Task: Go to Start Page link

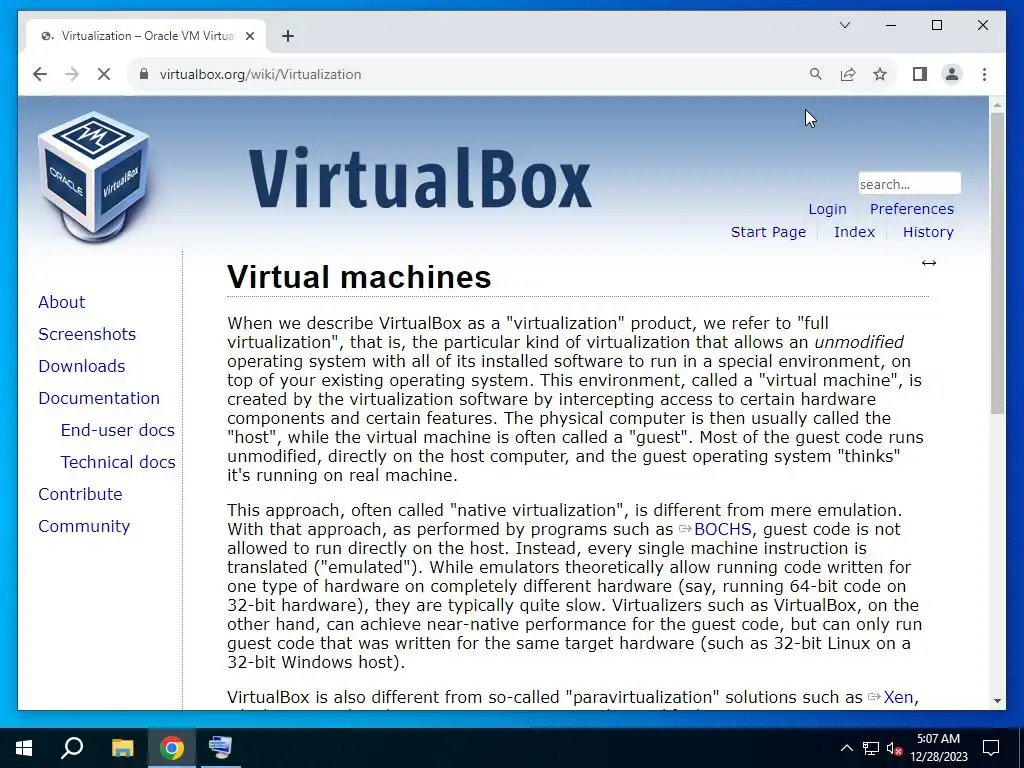Action: pos(768,232)
